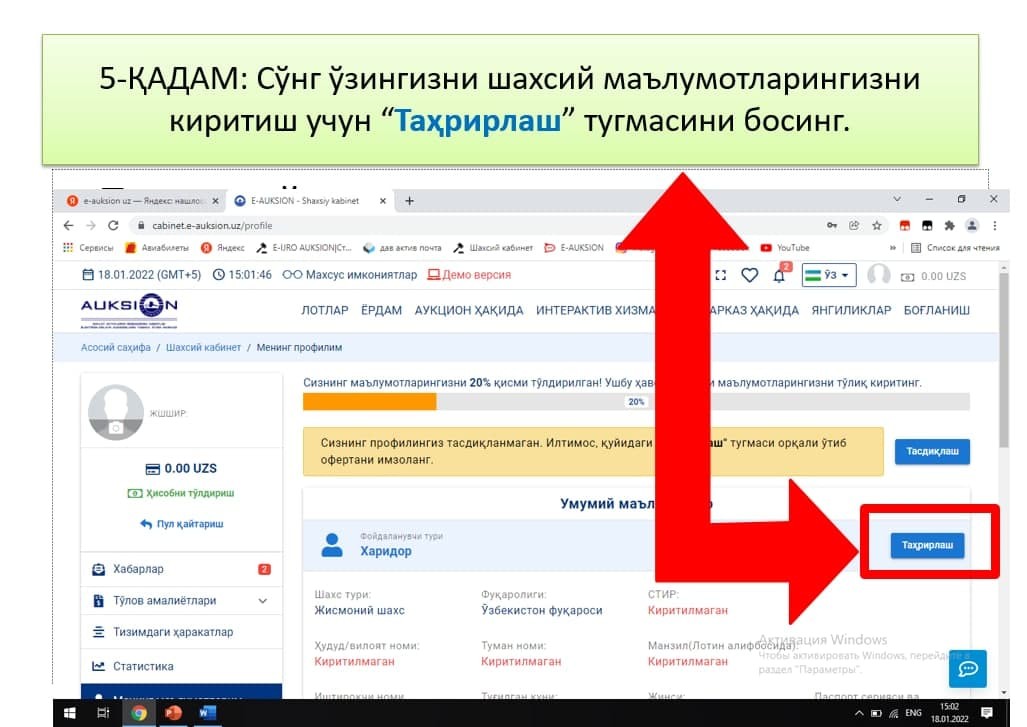Open the notifications bell icon

pyautogui.click(x=779, y=276)
